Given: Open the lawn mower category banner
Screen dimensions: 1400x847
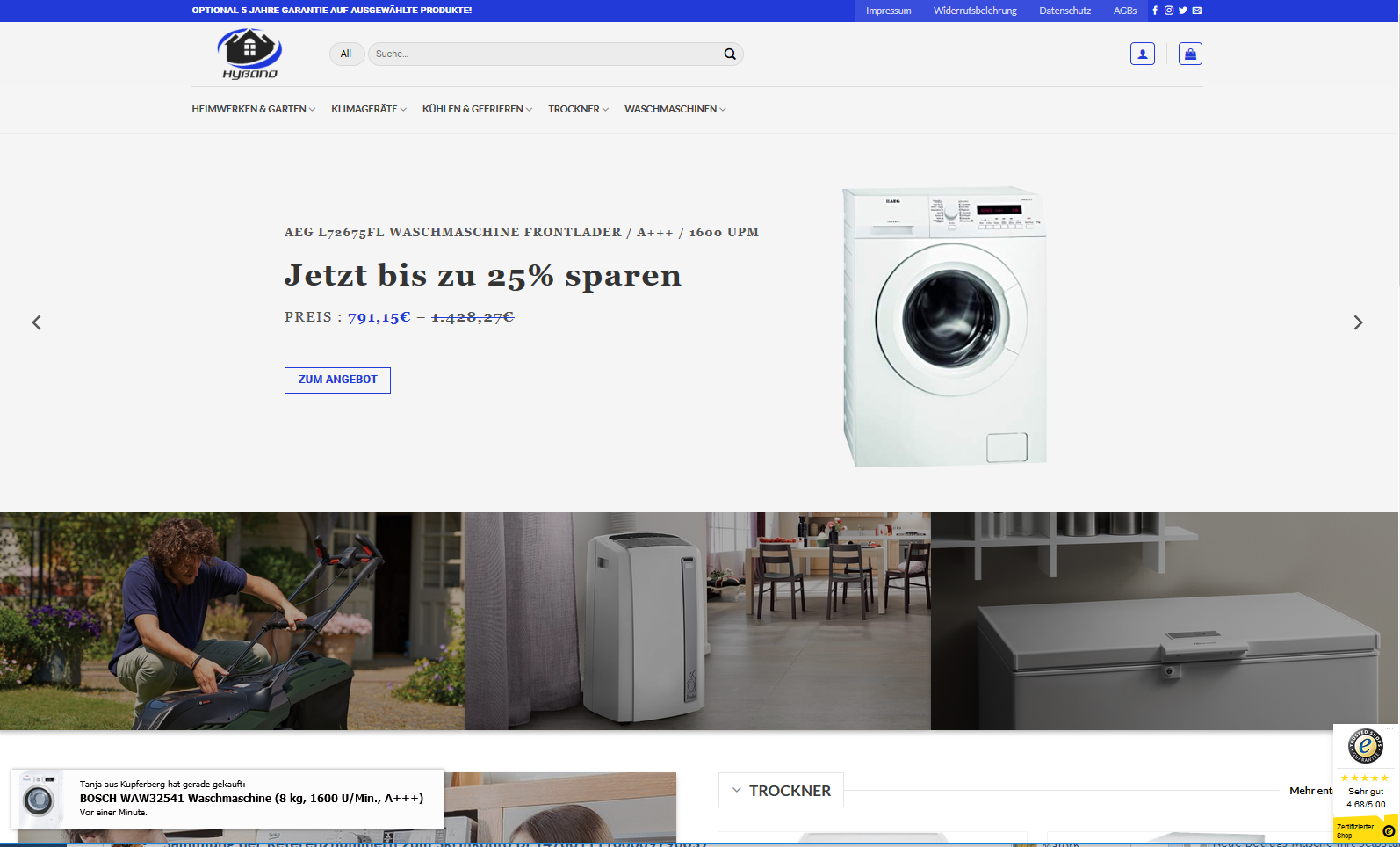Looking at the screenshot, I should pyautogui.click(x=232, y=621).
